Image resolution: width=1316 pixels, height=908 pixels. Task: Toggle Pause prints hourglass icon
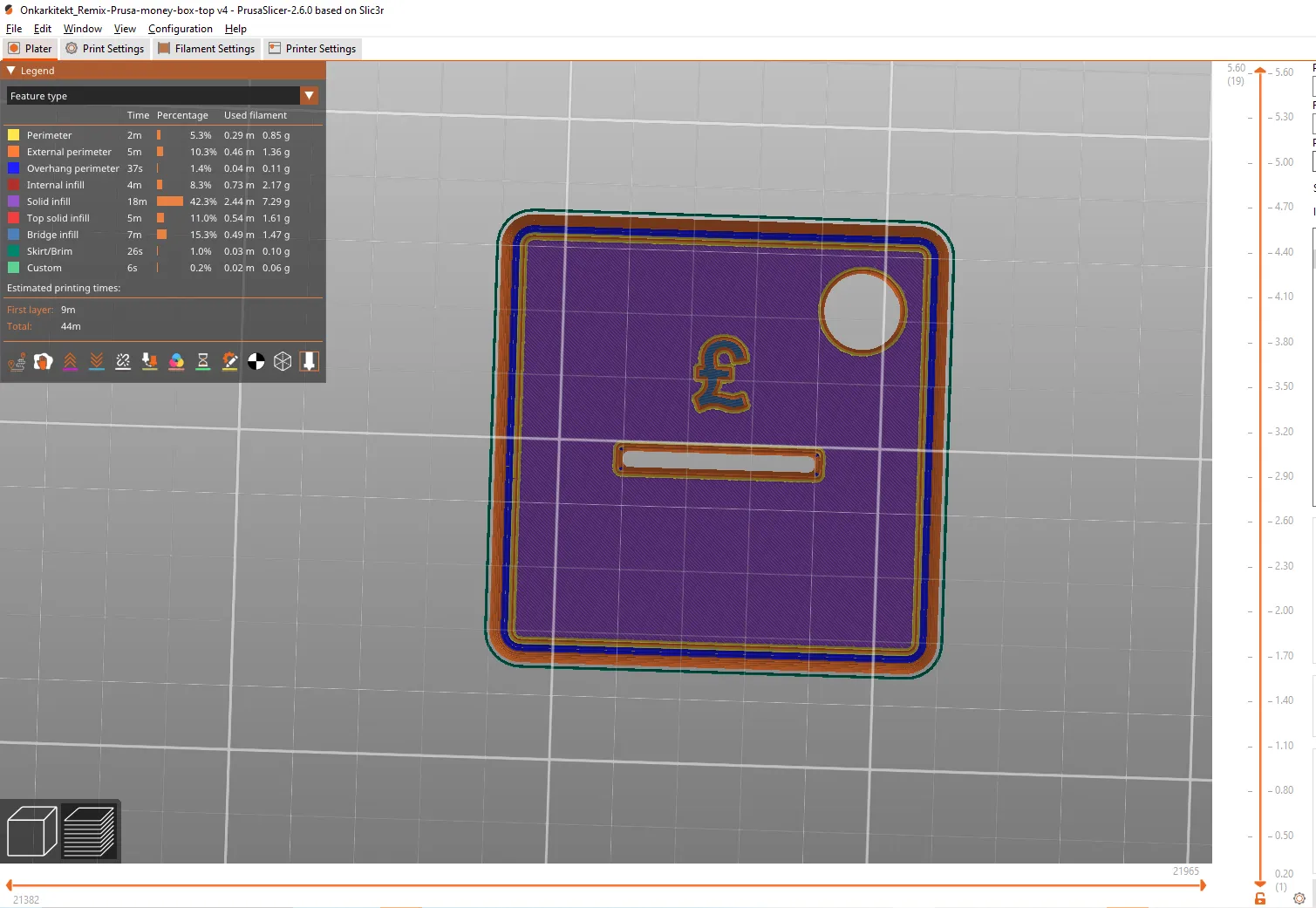click(202, 361)
